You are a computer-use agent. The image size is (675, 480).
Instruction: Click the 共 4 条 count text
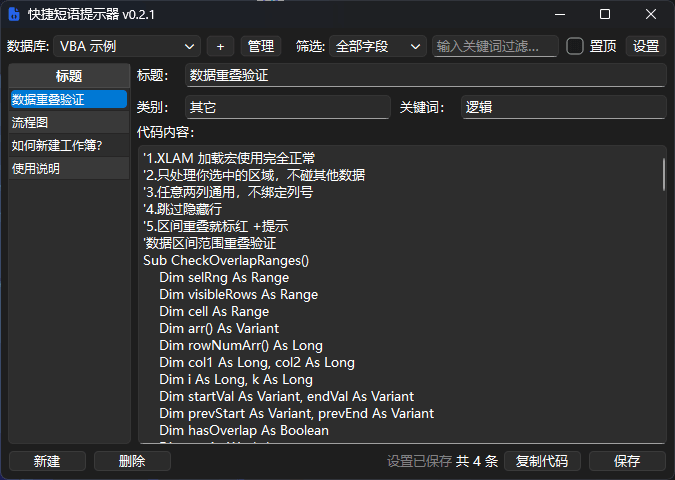click(x=477, y=461)
